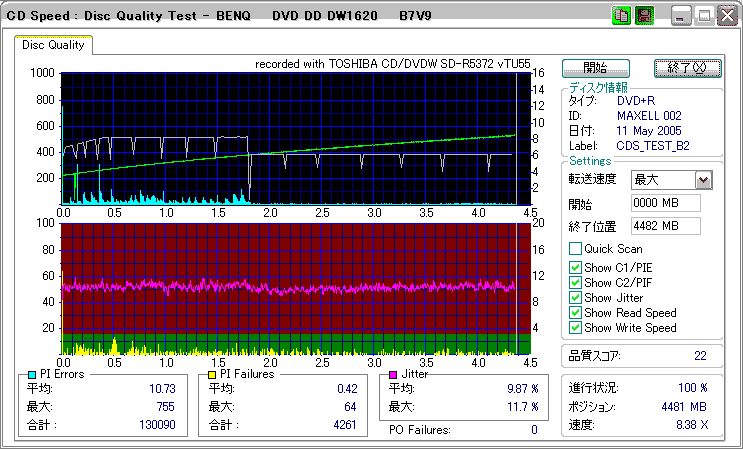Click the floppy disk save icon
743x449 pixels.
[x=644, y=16]
